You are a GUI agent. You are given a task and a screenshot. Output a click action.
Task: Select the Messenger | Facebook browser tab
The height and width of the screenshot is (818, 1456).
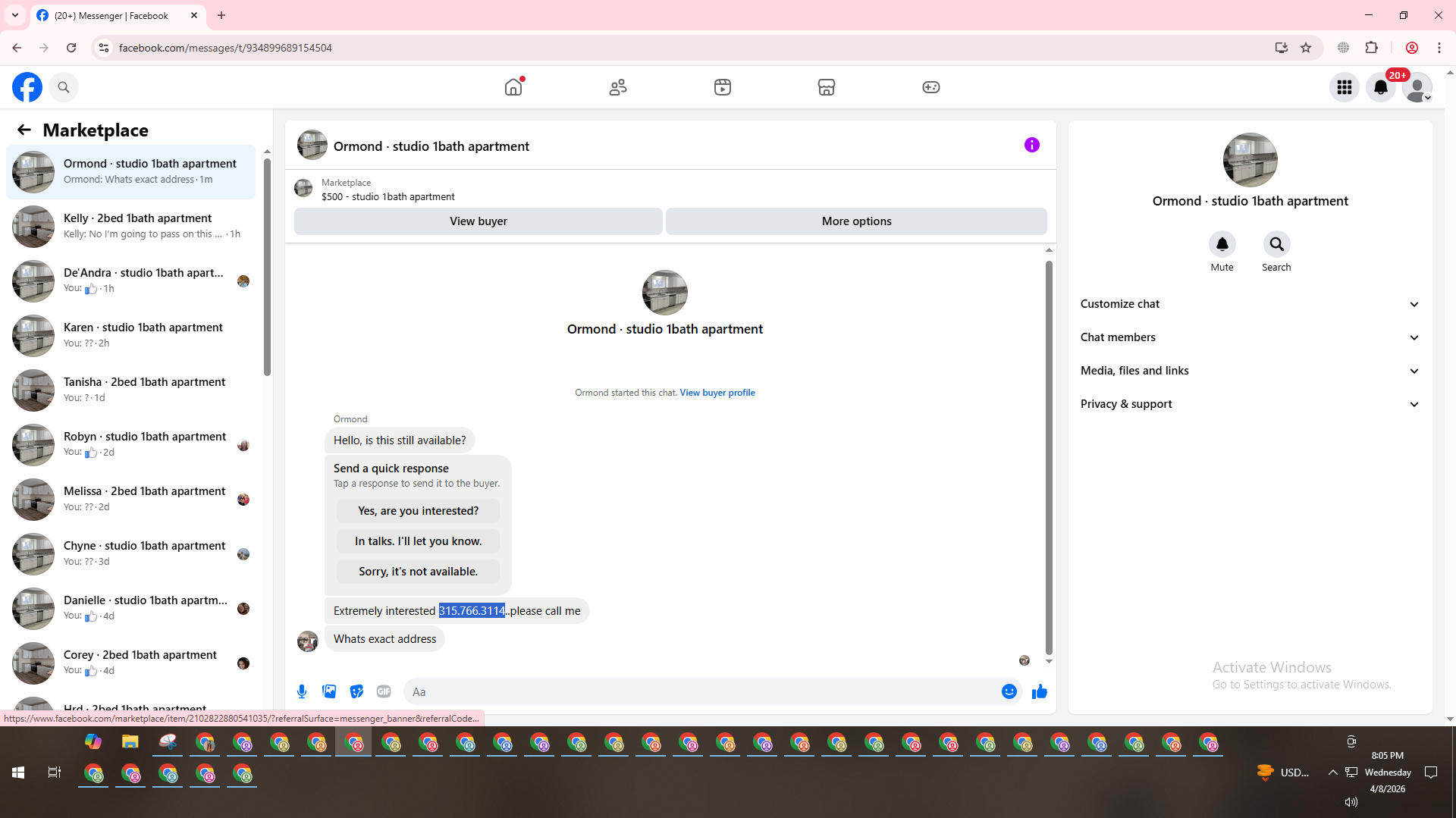tap(118, 16)
